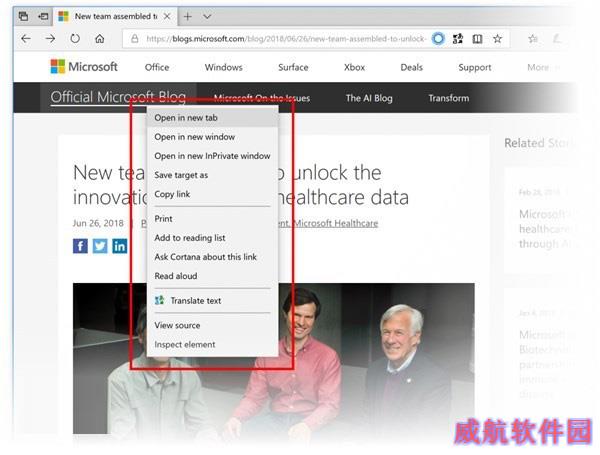Open Cortana circle icon in address bar
This screenshot has height=455, width=600.
(439, 39)
